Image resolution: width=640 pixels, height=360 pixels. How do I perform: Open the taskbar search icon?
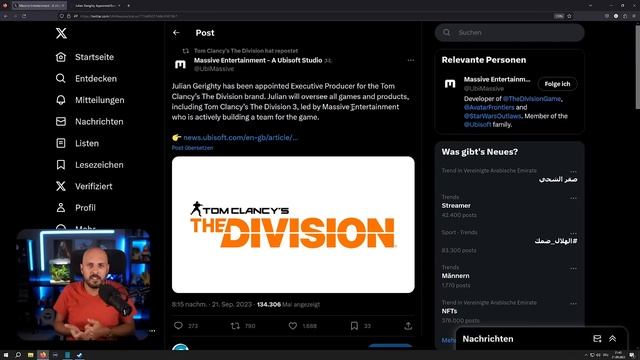point(18,355)
